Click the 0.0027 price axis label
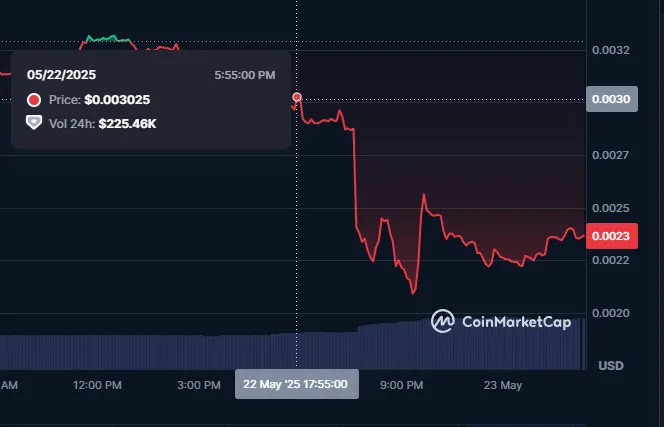Viewport: 664px width, 427px height. tap(611, 155)
